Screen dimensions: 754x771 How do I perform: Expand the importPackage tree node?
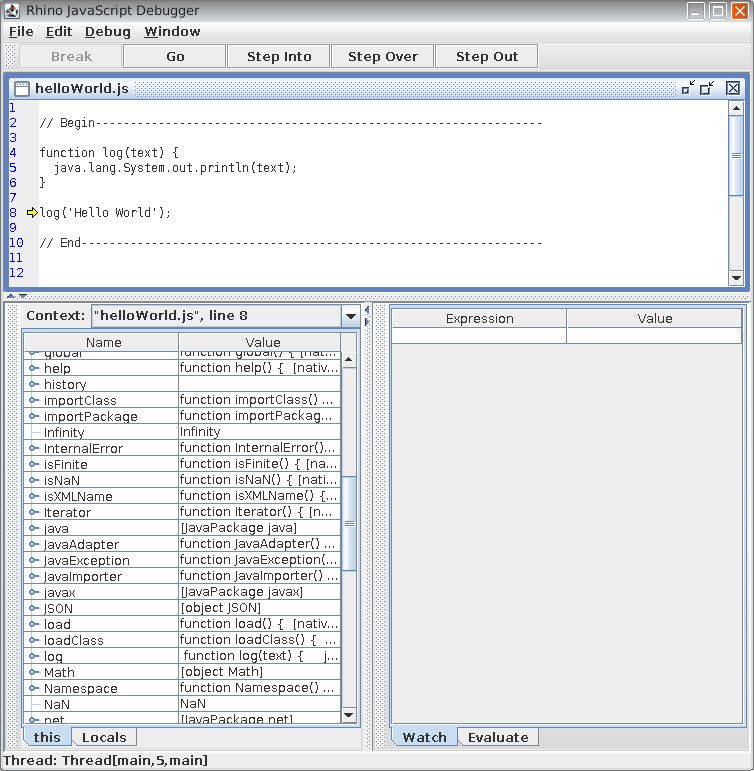tap(33, 416)
